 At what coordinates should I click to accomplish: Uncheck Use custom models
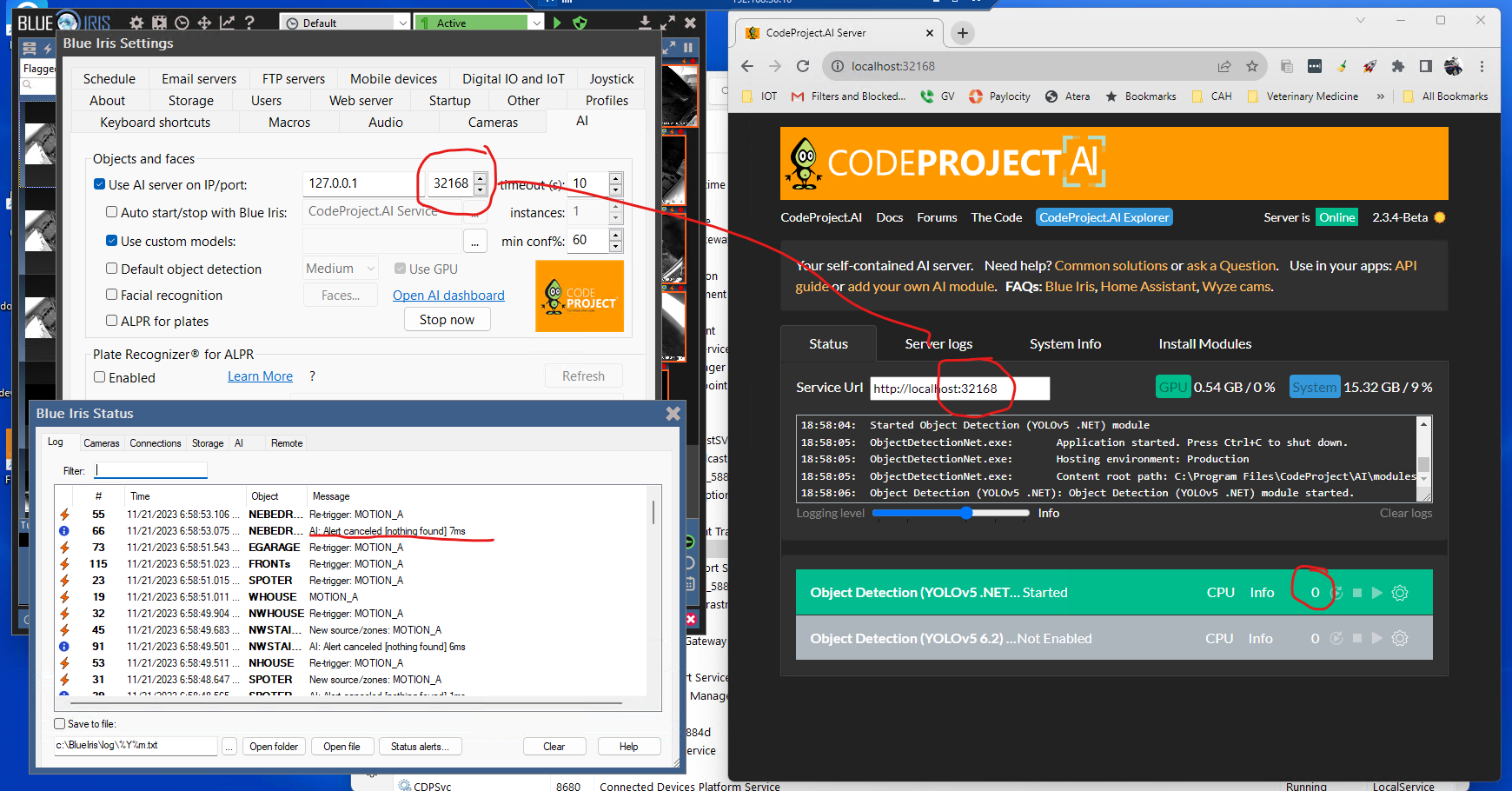[x=112, y=241]
